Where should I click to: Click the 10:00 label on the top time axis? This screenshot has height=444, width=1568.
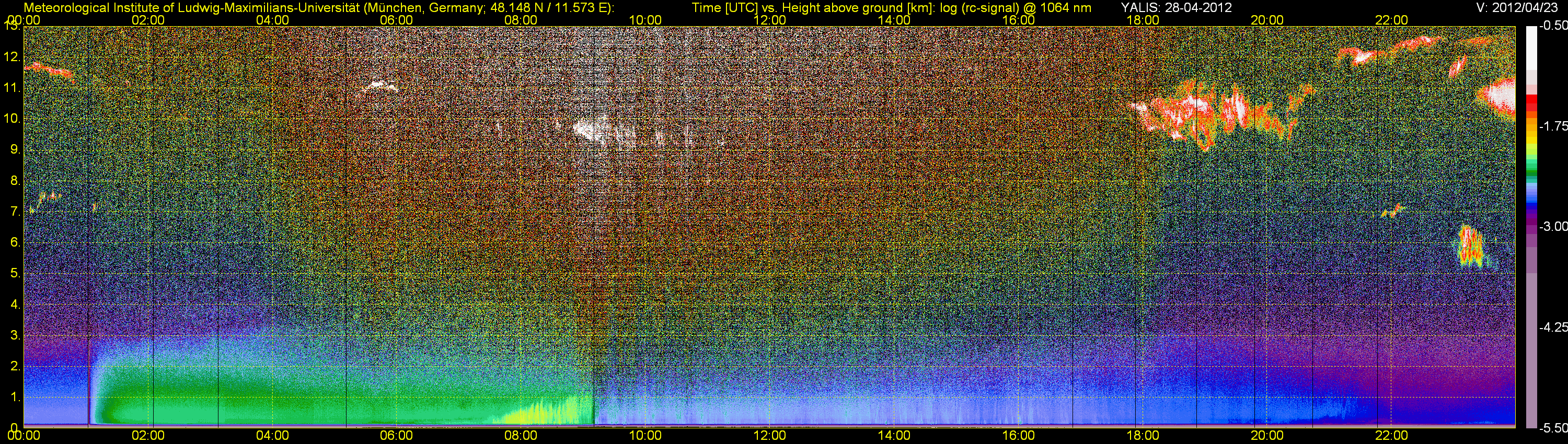tap(645, 20)
